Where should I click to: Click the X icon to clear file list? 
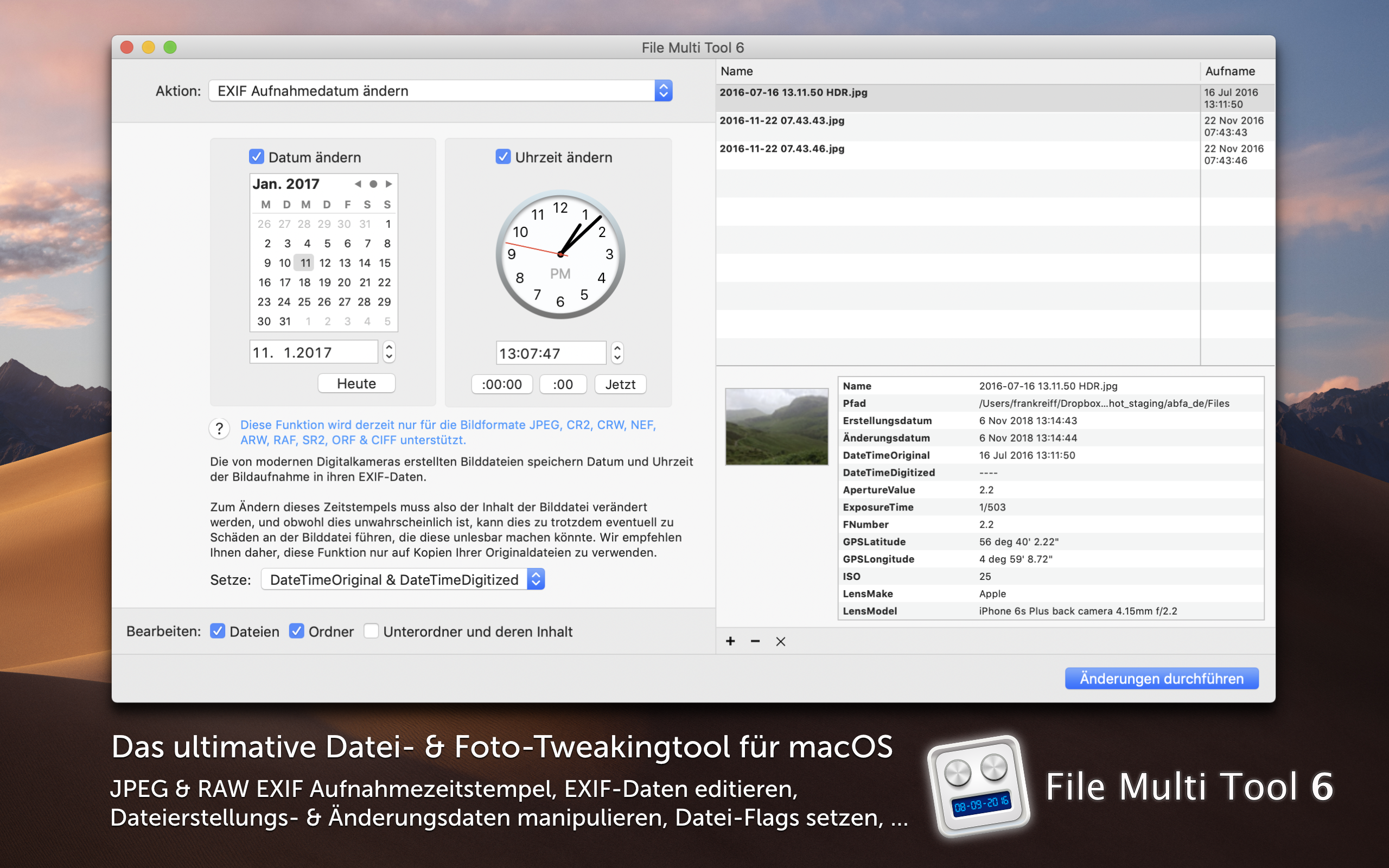tap(781, 642)
